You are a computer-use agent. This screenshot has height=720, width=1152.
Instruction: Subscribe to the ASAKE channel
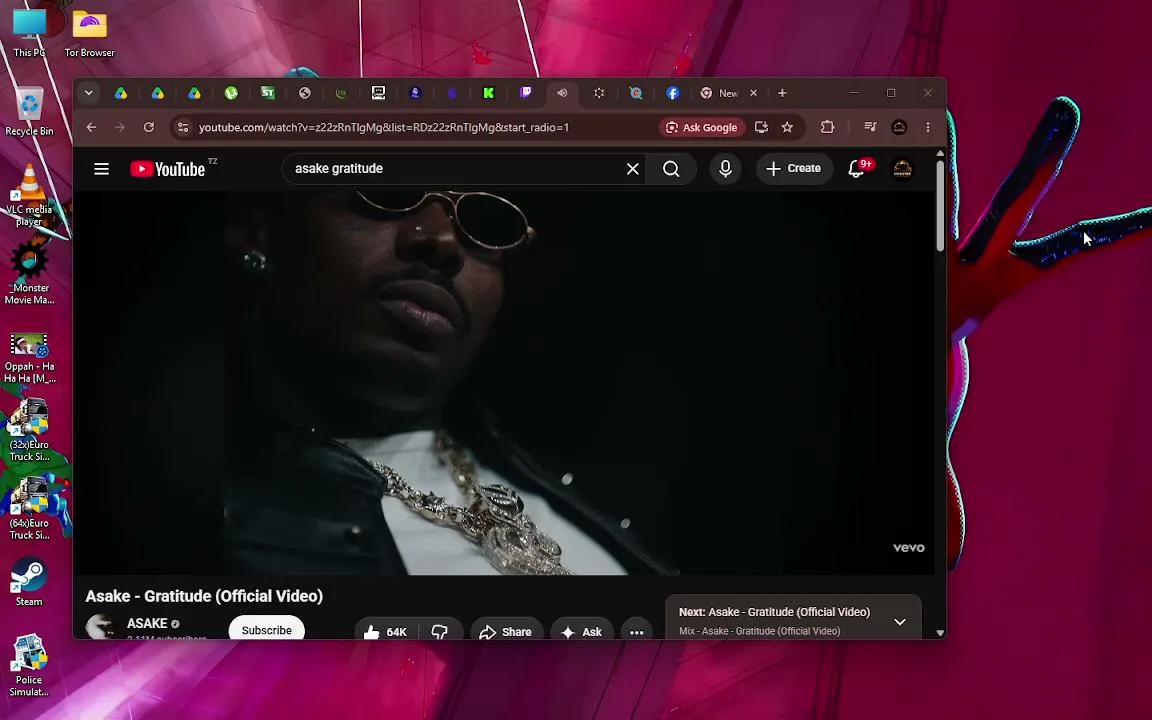pos(267,630)
